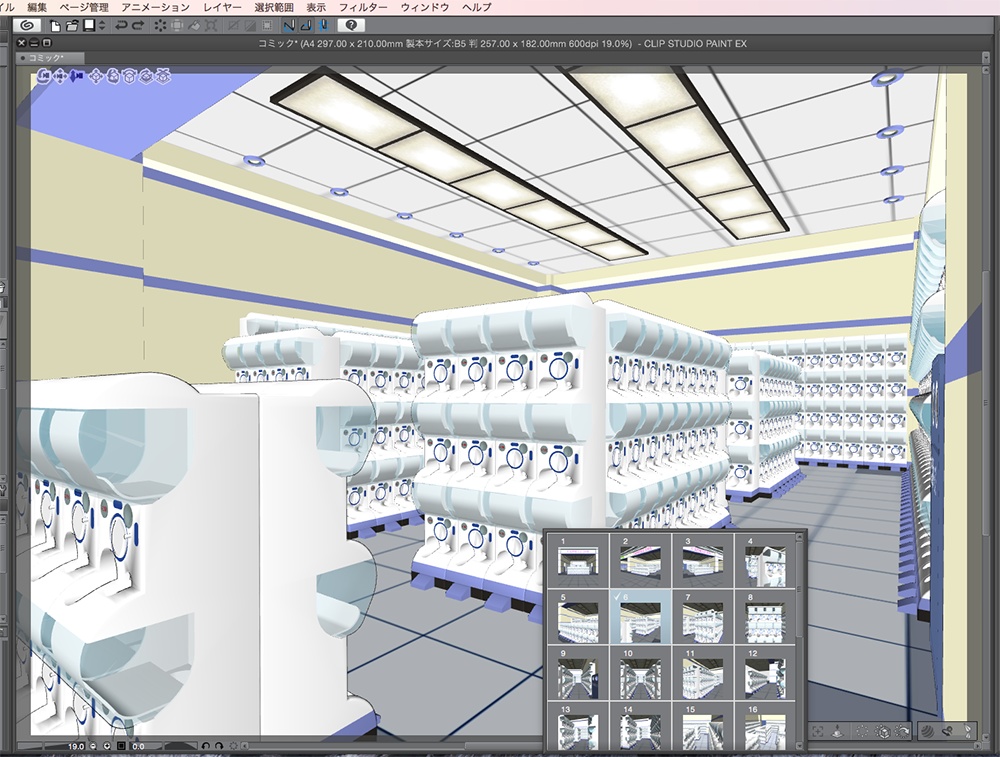Click the reset rotation launcher icon
Image resolution: width=1000 pixels, height=757 pixels.
click(x=902, y=732)
